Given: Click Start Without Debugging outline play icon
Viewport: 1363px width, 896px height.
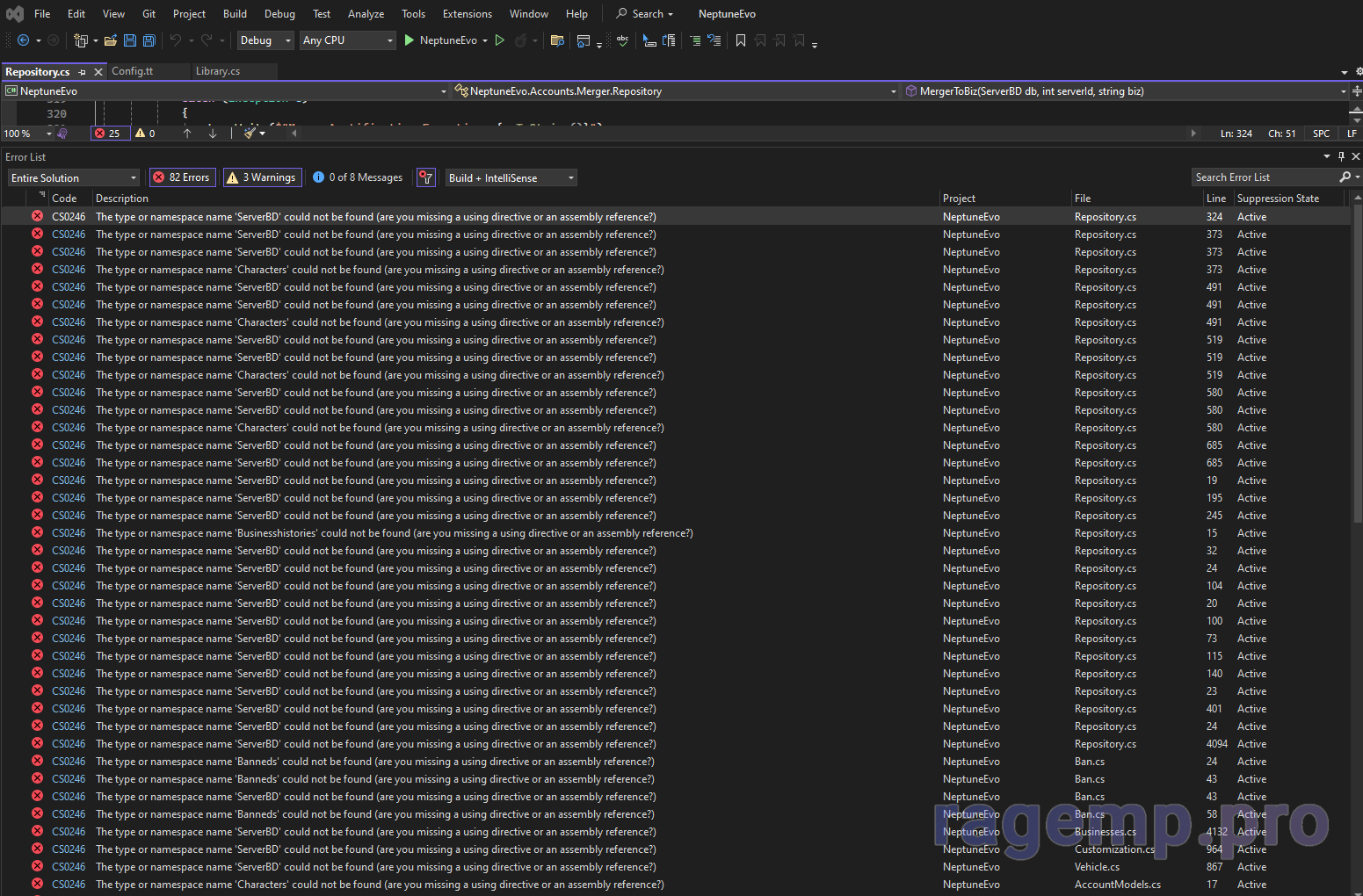Looking at the screenshot, I should pyautogui.click(x=500, y=40).
